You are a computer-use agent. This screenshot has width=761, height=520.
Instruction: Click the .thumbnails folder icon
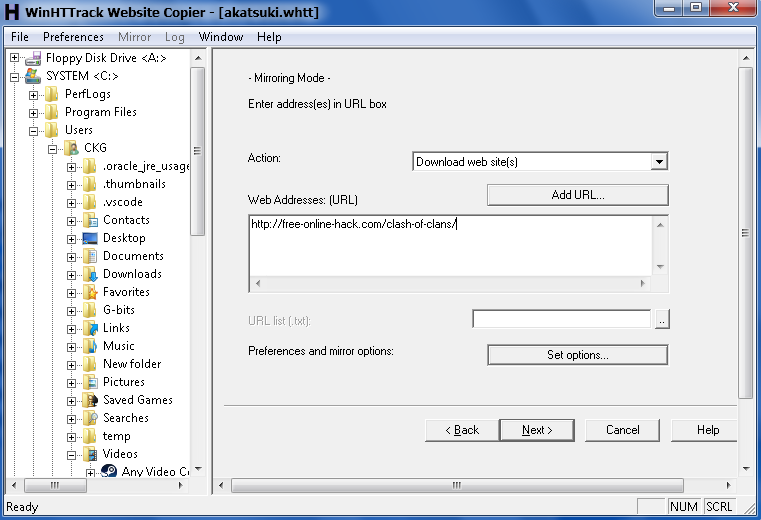pyautogui.click(x=90, y=184)
